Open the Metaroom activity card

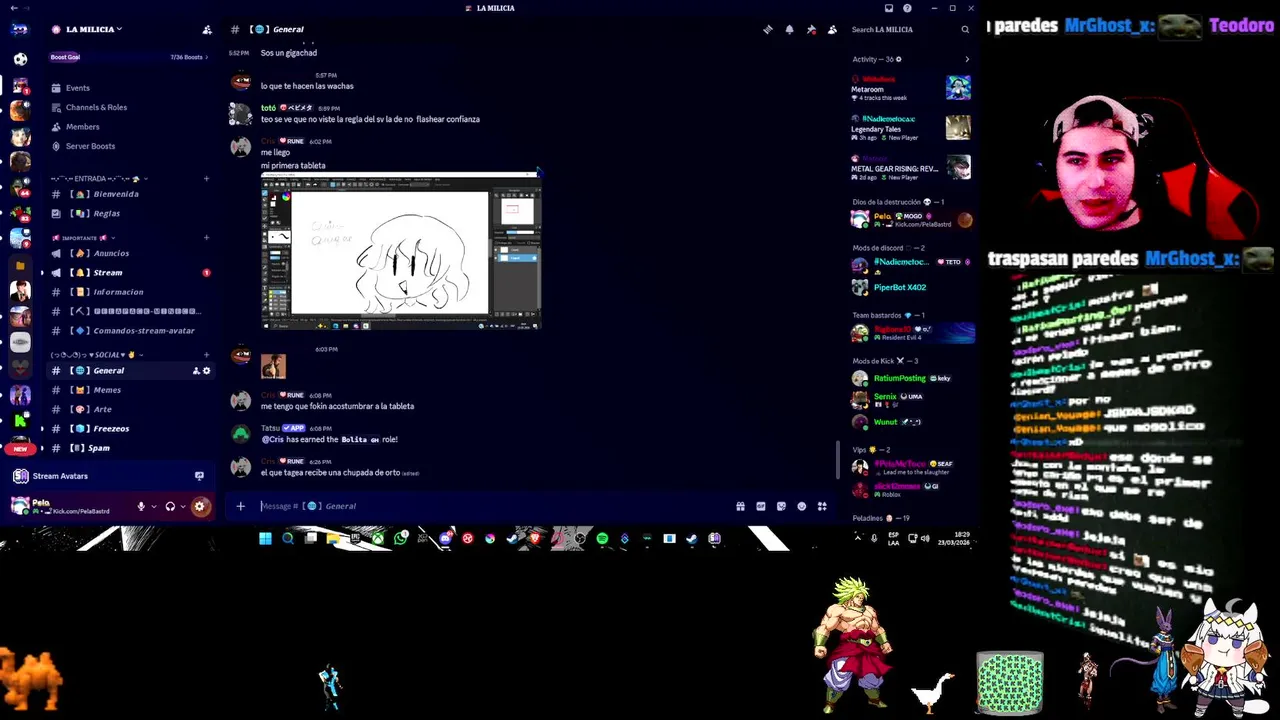(x=910, y=88)
